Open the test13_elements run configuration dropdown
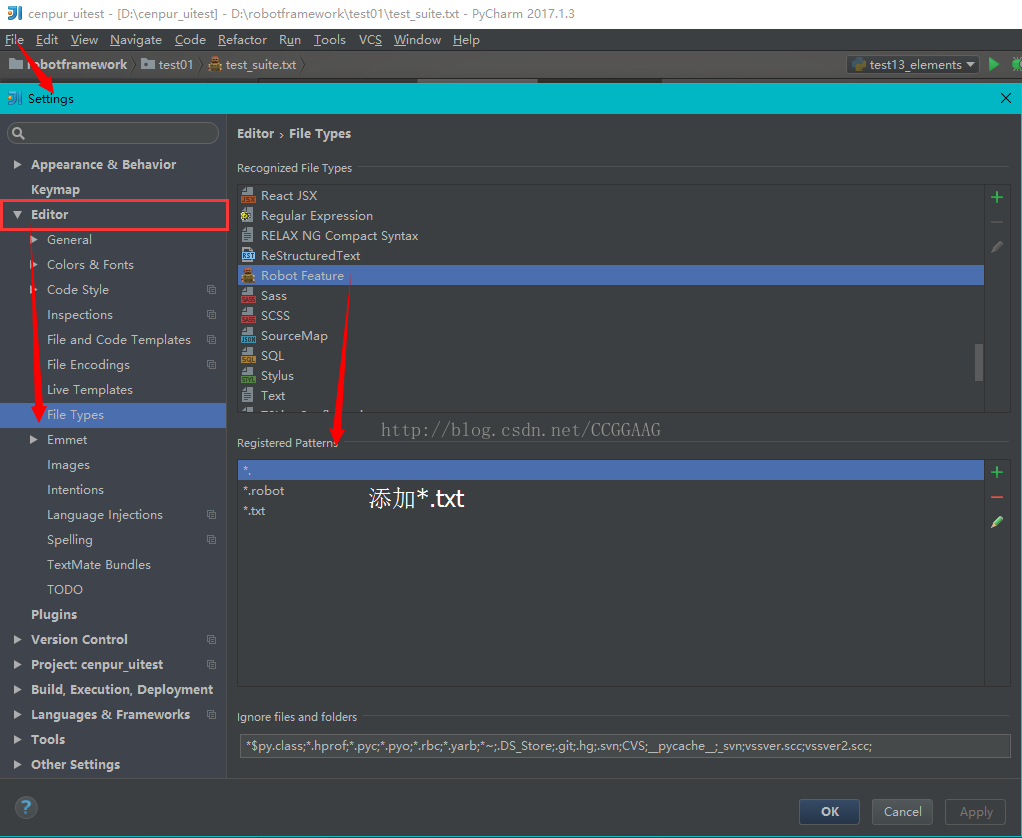The width and height of the screenshot is (1022, 838). 913,65
